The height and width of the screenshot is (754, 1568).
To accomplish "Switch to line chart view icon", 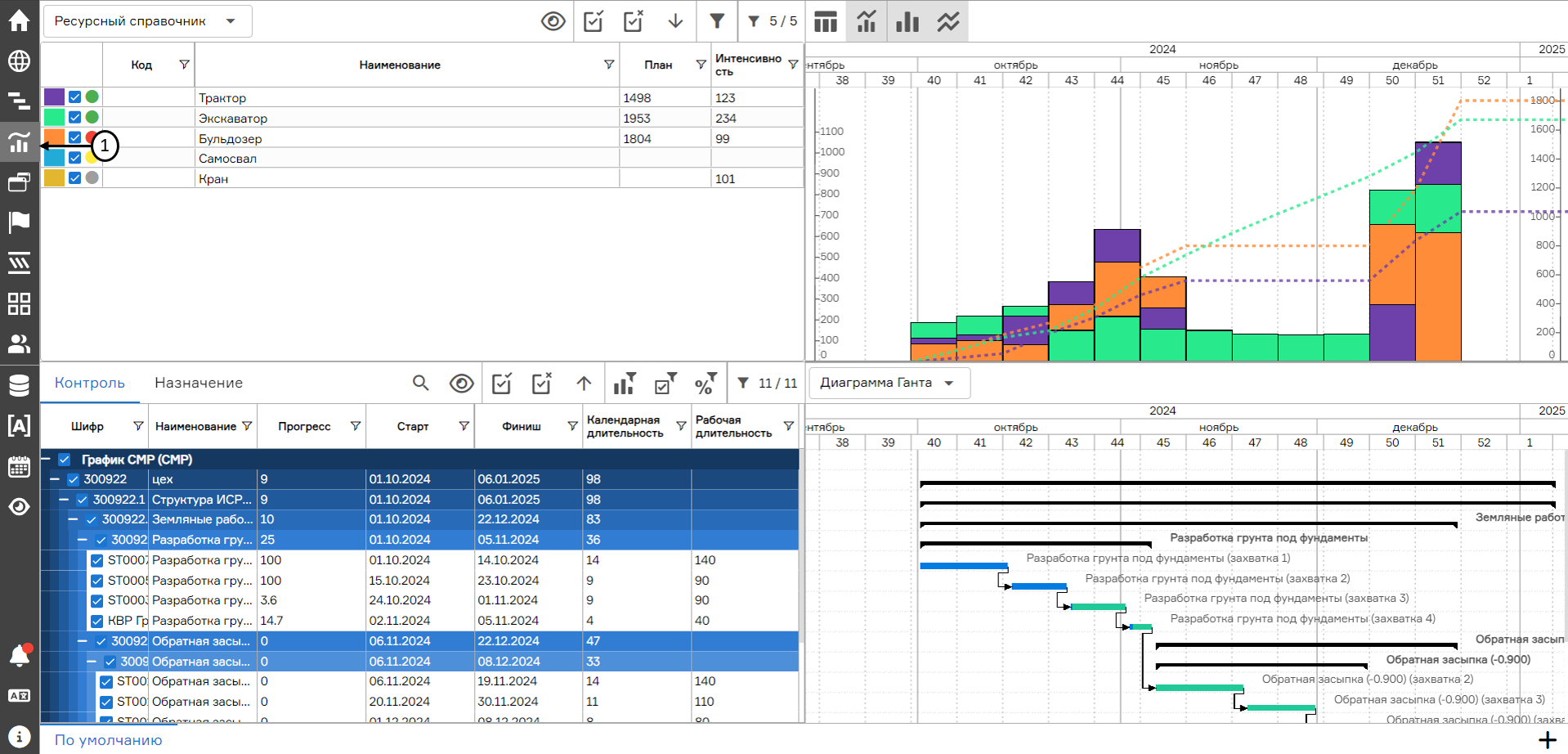I will [948, 21].
